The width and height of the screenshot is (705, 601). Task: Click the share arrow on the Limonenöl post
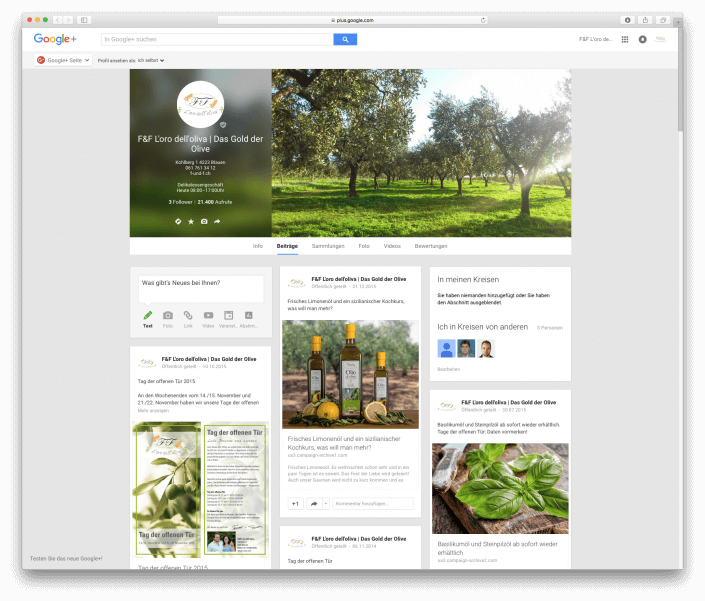[x=314, y=504]
